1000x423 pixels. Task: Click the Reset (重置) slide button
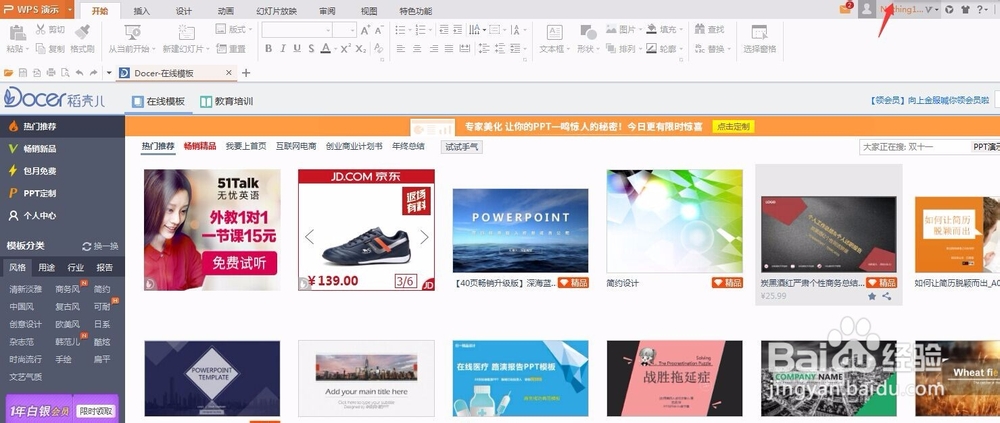(x=231, y=48)
